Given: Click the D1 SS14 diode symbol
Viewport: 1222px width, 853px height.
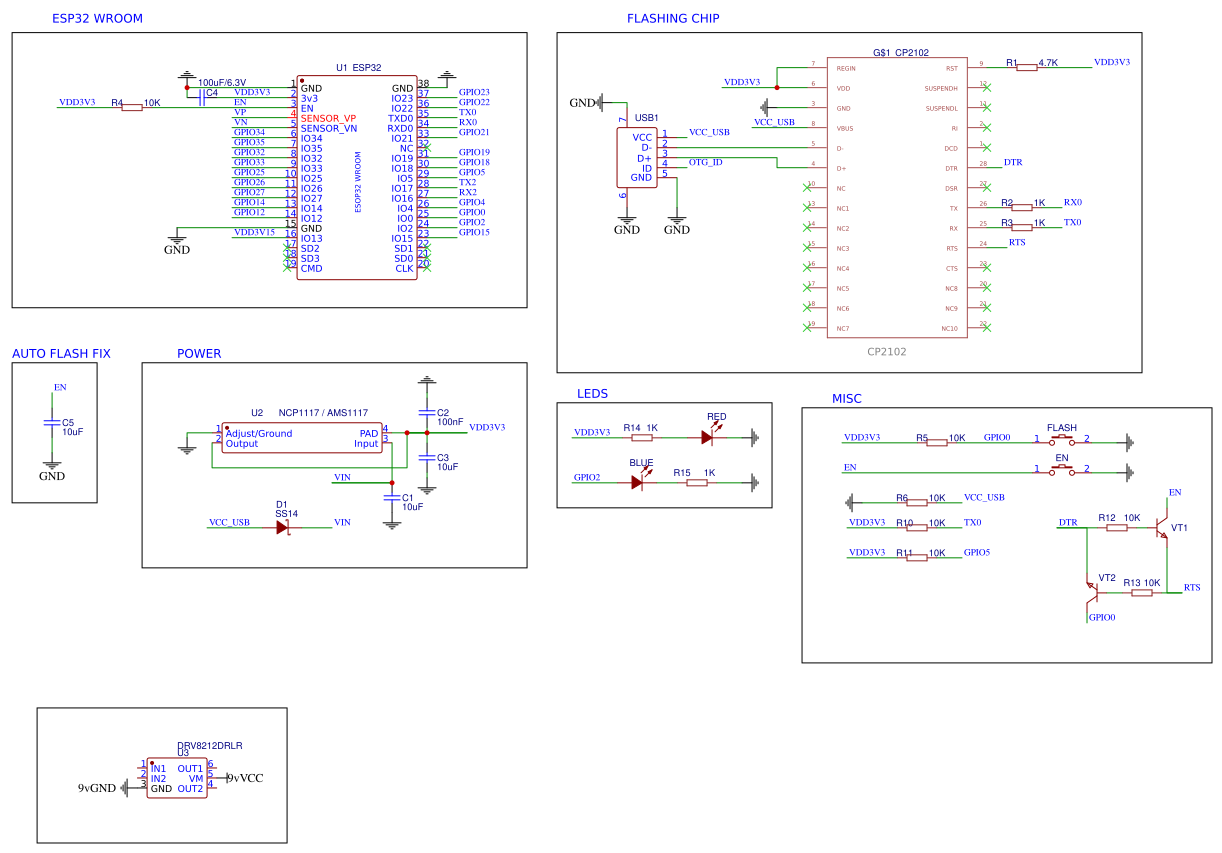Looking at the screenshot, I should [x=283, y=527].
